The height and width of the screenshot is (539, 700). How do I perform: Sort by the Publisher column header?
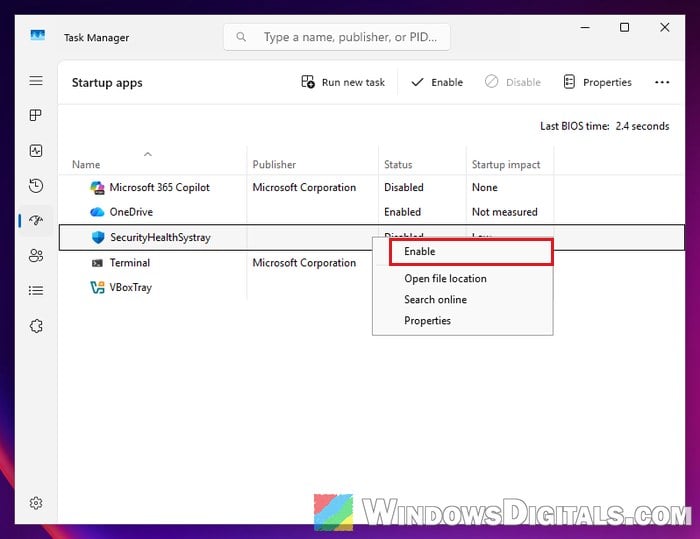(x=274, y=165)
